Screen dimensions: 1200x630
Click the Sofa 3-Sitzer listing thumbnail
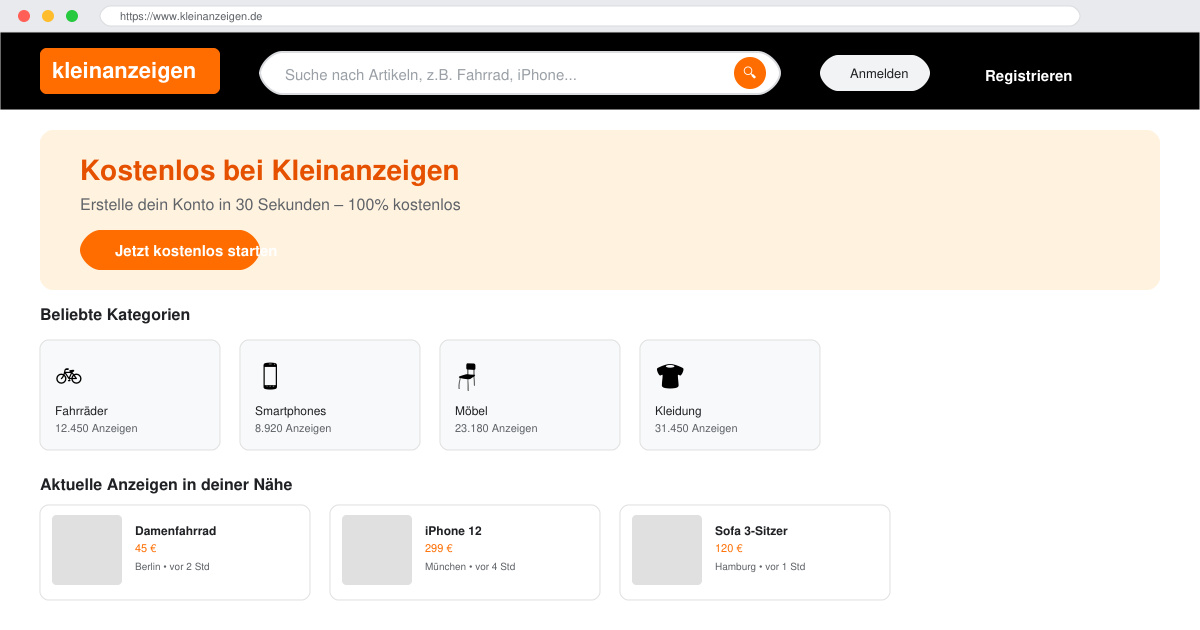(667, 550)
